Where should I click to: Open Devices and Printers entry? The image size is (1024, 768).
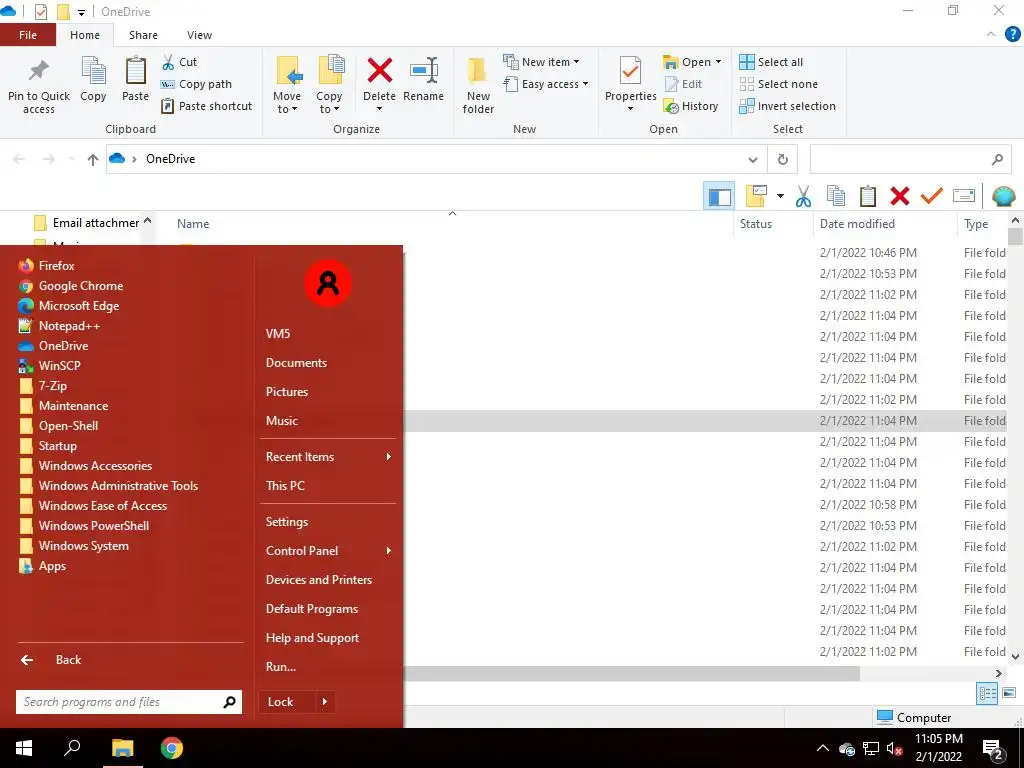click(x=319, y=580)
